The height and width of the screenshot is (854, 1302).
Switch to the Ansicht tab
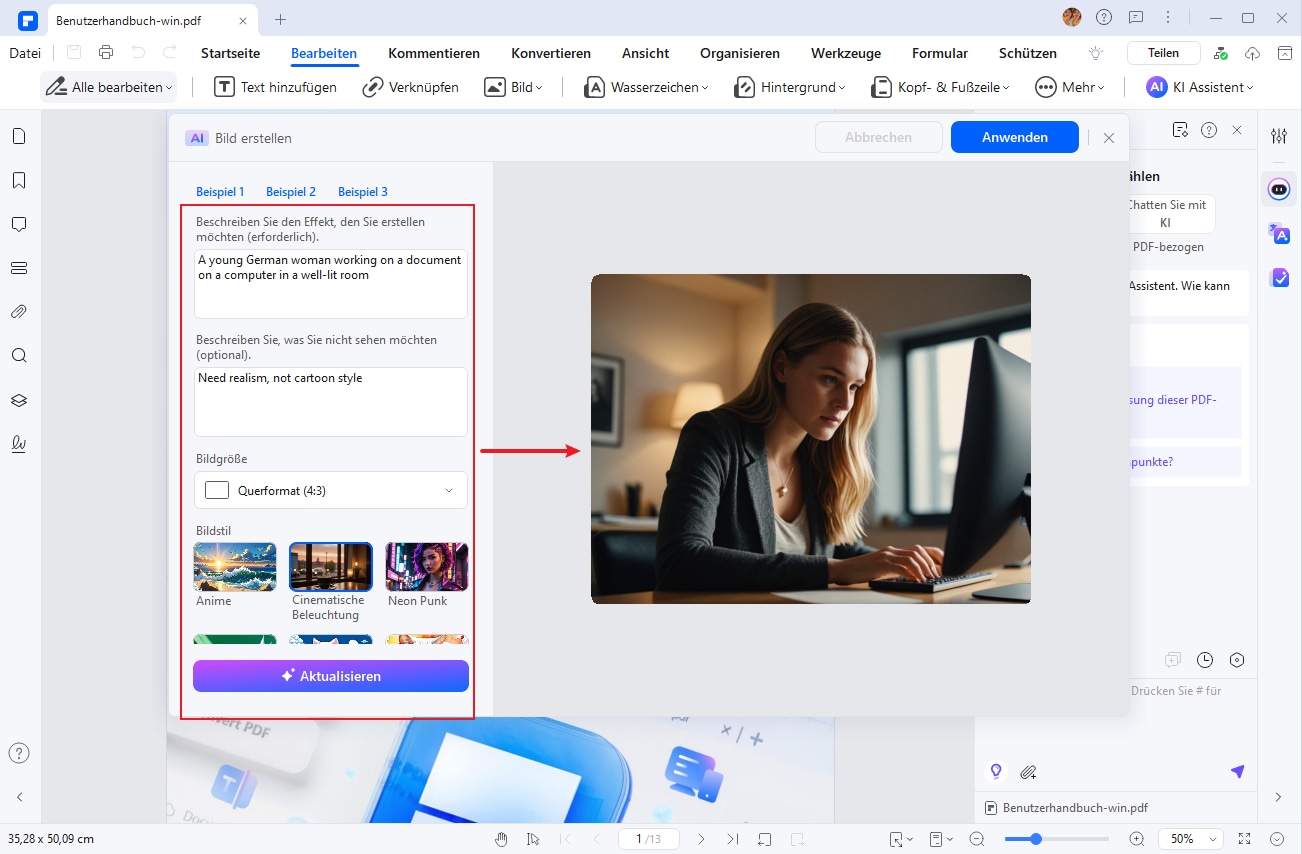[x=645, y=53]
